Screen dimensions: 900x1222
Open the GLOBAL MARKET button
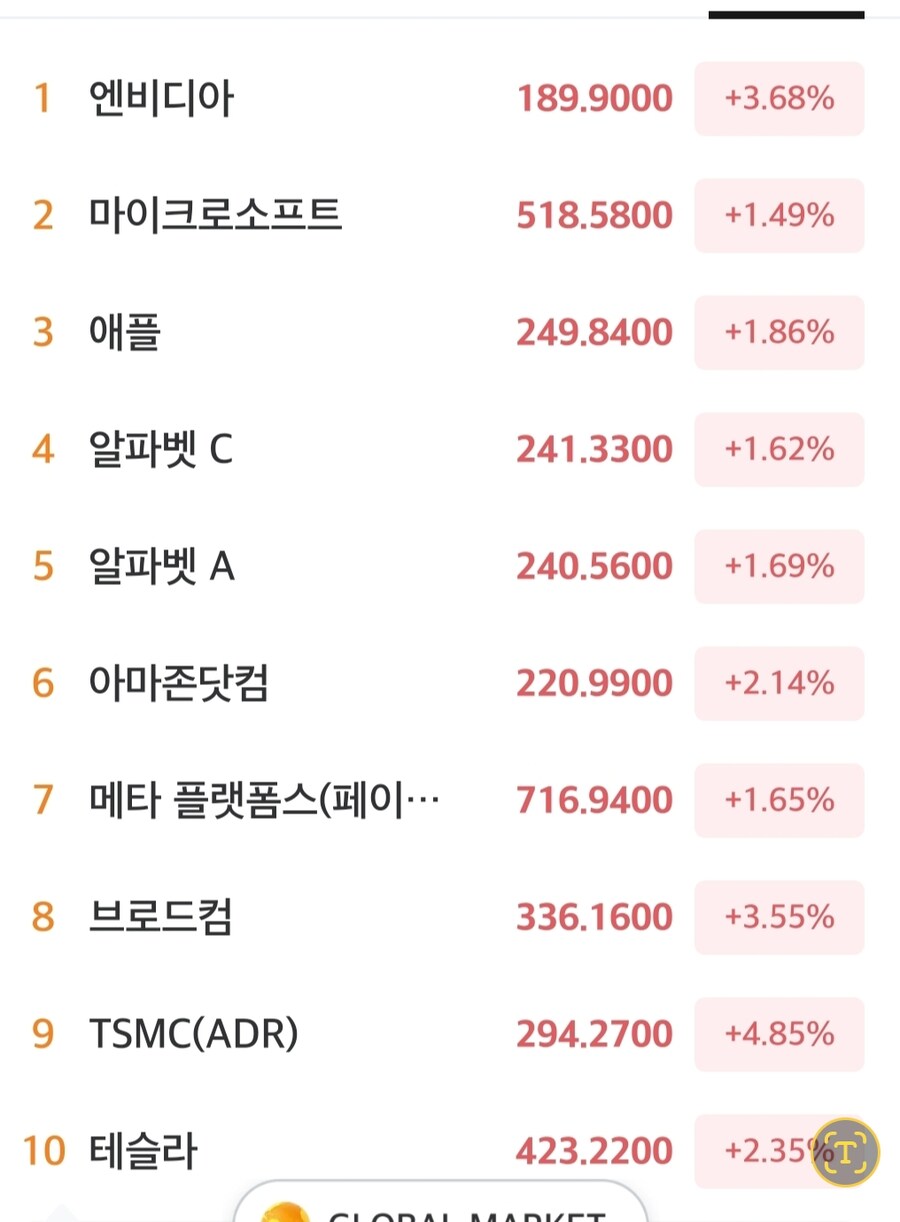pyautogui.click(x=440, y=1212)
